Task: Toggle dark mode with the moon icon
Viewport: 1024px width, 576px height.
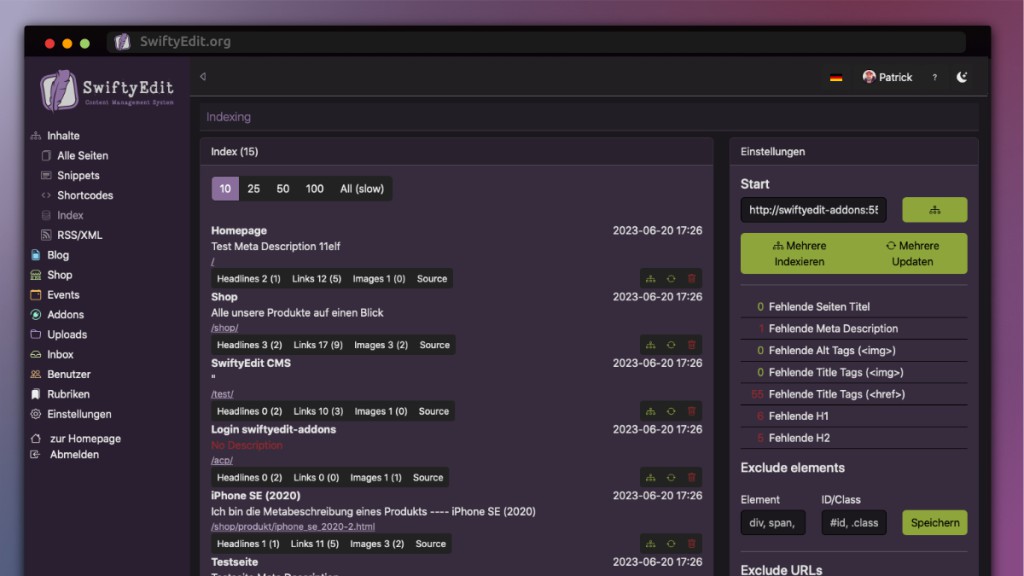Action: click(962, 77)
